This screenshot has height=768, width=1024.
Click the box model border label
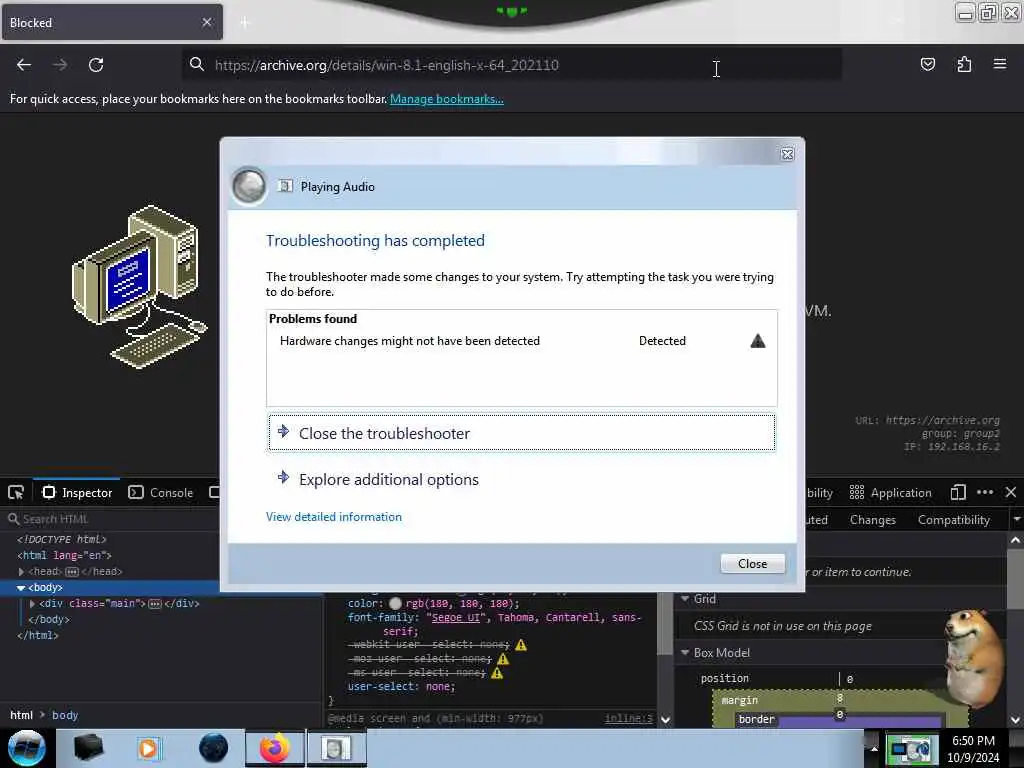click(x=756, y=719)
